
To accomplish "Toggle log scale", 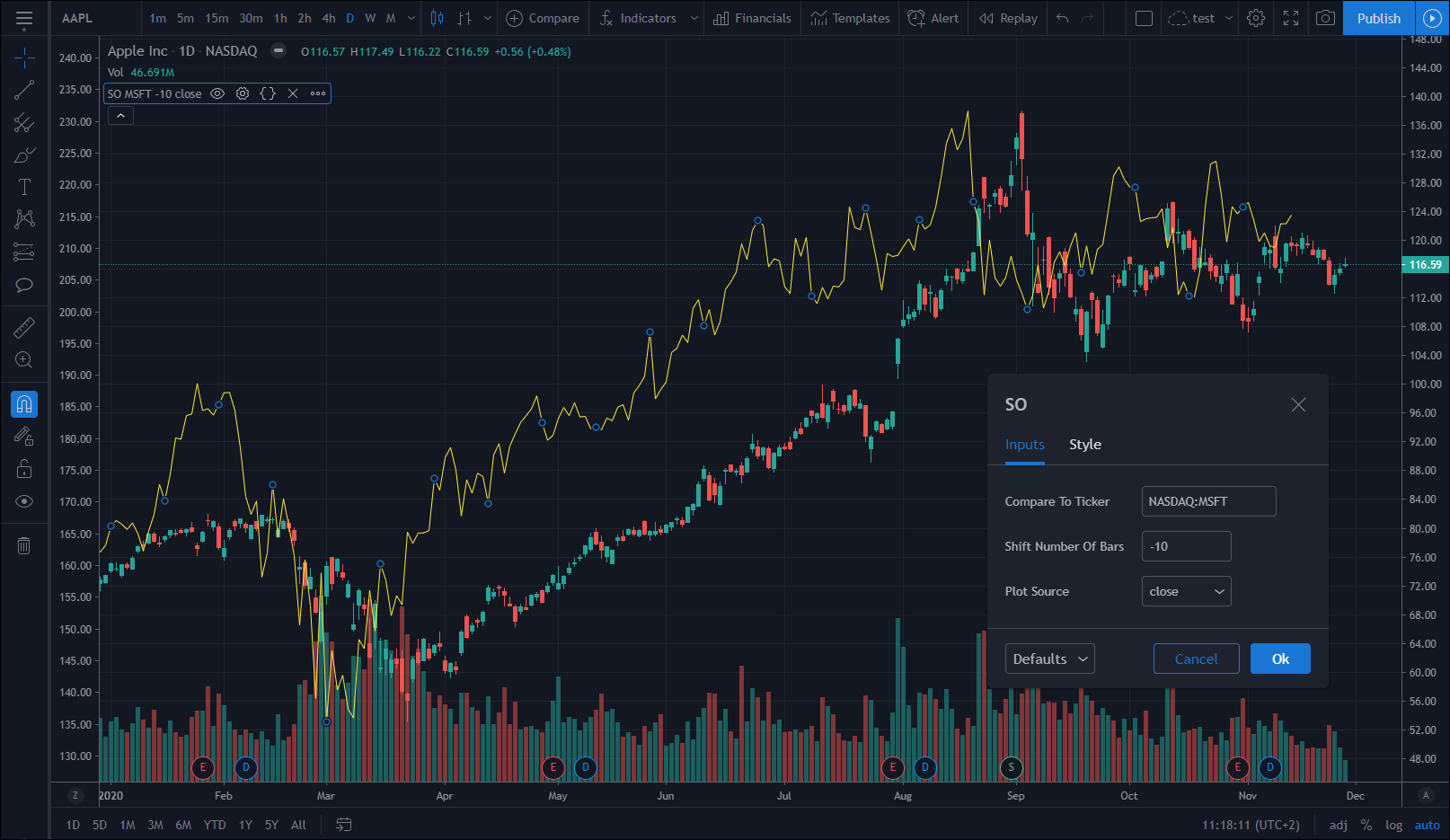I will [1393, 825].
